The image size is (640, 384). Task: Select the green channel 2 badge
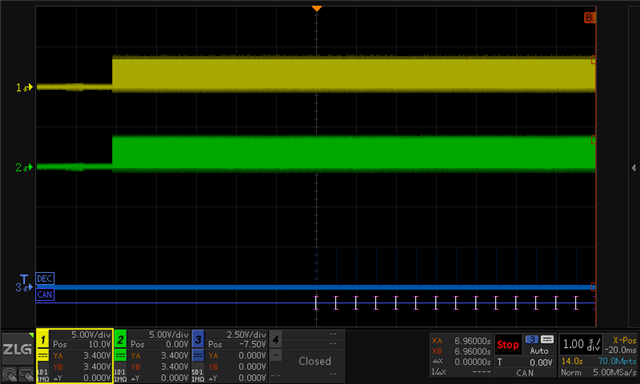point(120,339)
